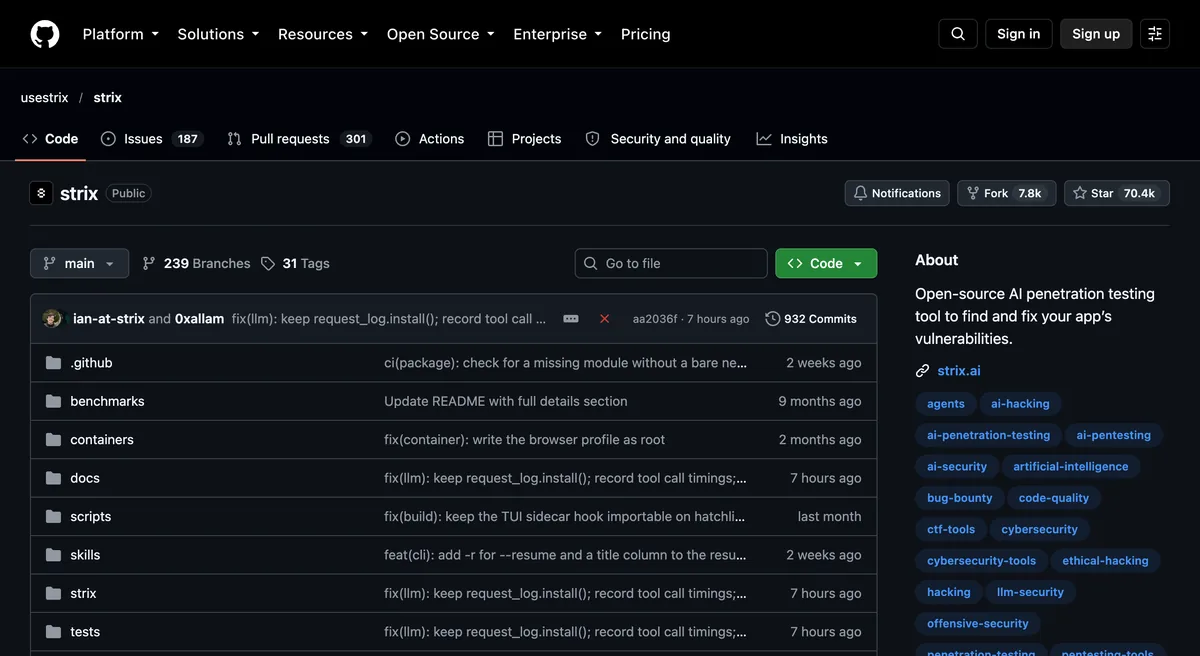
Task: View the 31 Tags link
Action: 295,263
